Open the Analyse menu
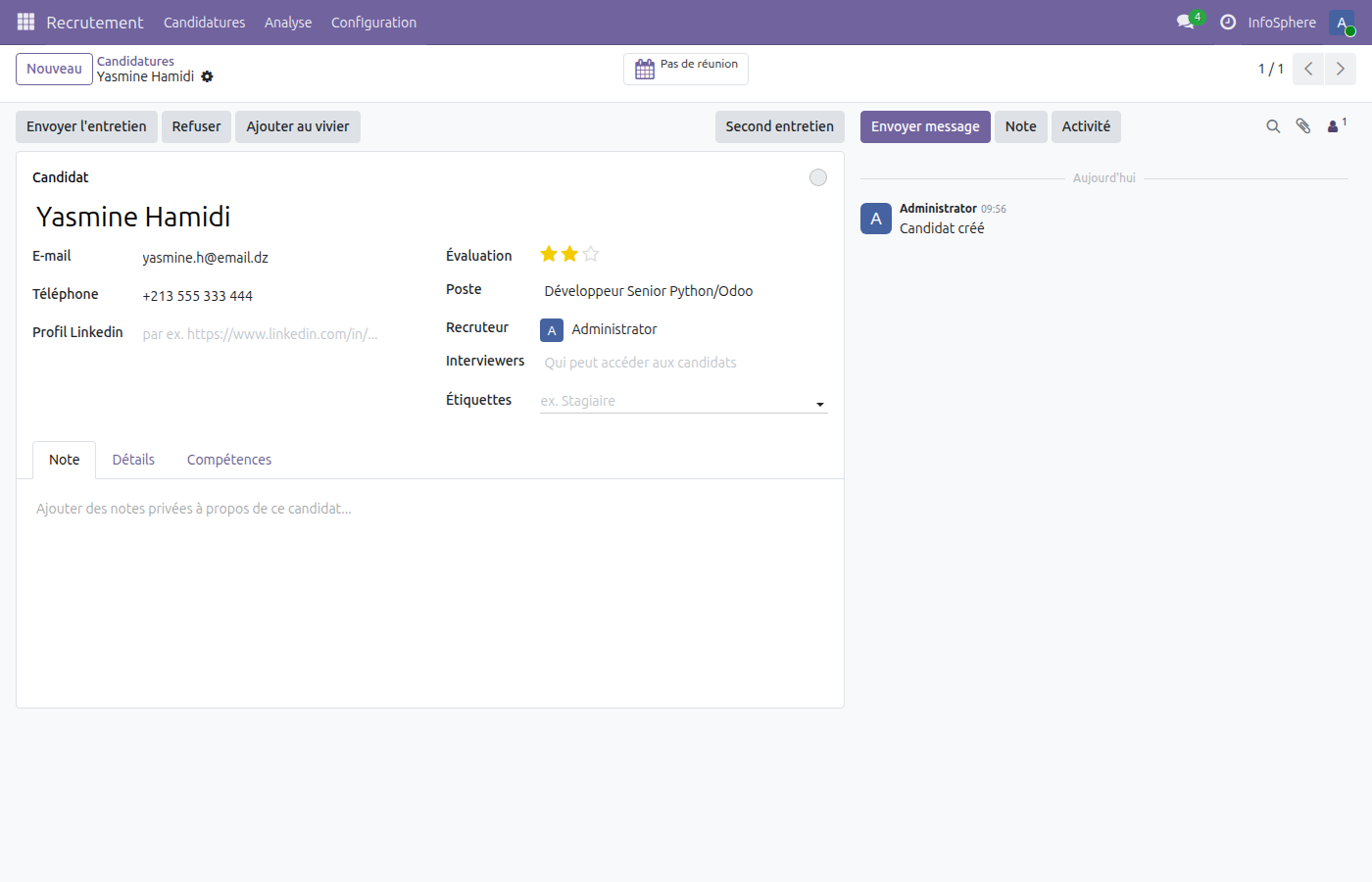Viewport: 1372px width, 882px height. [288, 22]
